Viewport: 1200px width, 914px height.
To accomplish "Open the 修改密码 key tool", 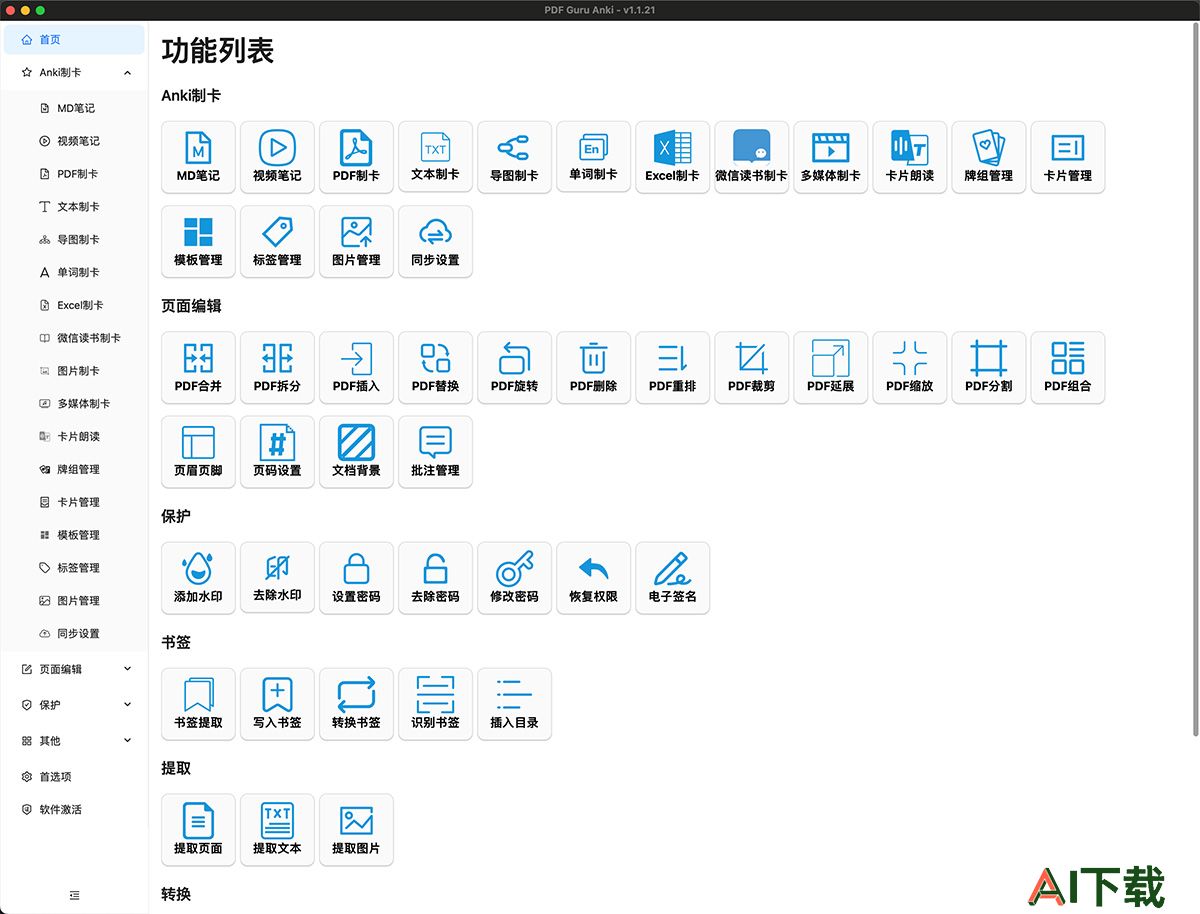I will [514, 577].
